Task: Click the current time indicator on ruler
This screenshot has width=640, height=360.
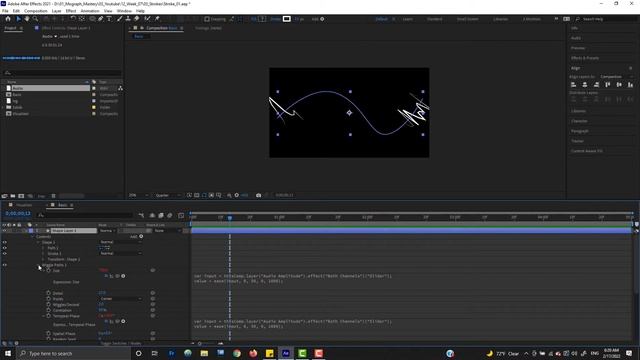Action: click(230, 218)
